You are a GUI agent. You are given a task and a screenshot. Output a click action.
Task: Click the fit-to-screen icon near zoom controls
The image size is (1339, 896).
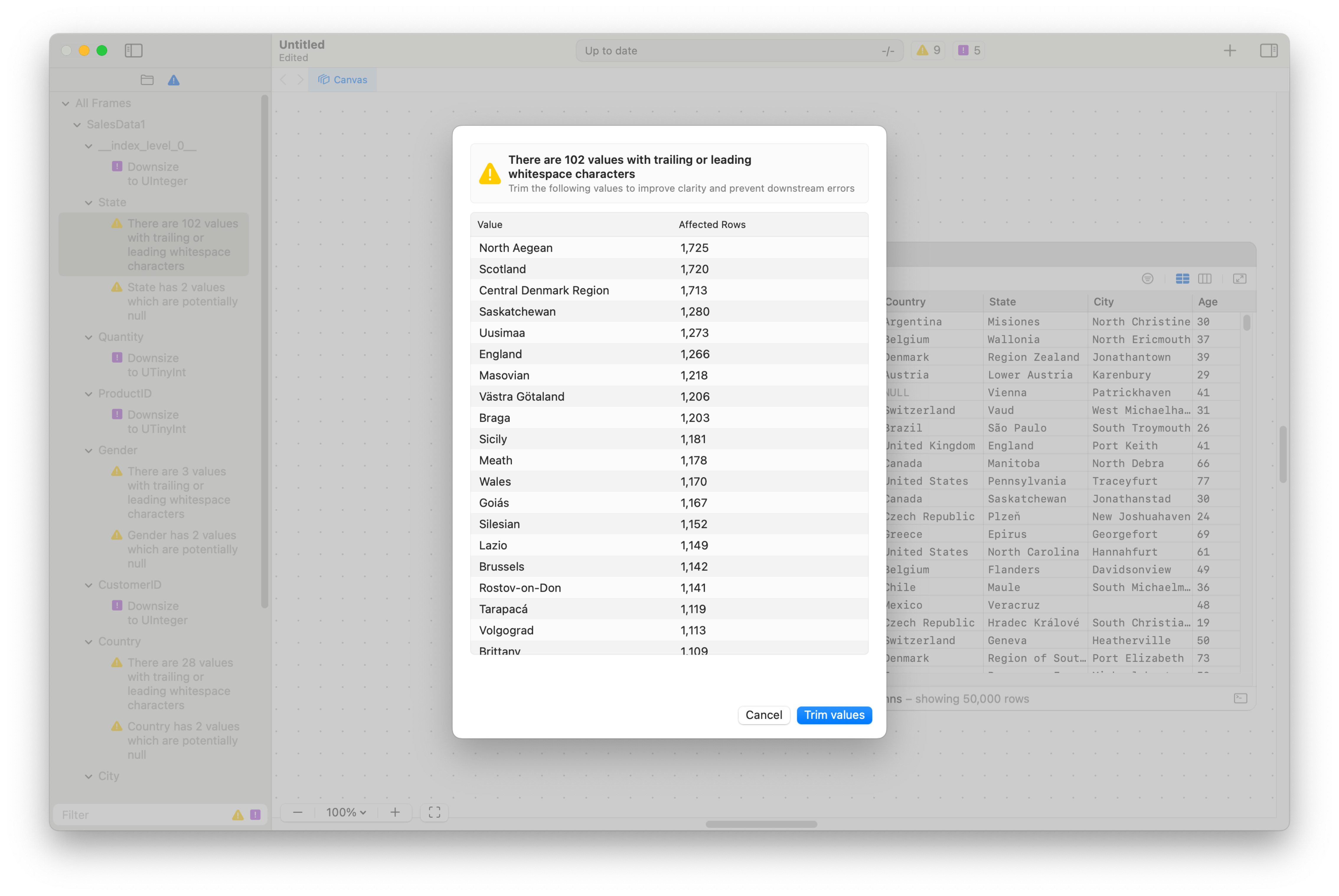pyautogui.click(x=434, y=812)
